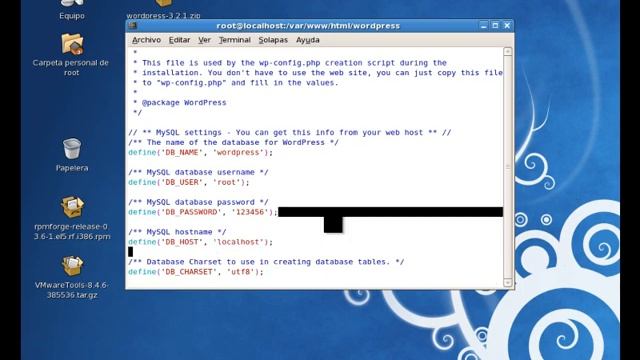Viewport: 640px width, 360px height.
Task: Close the terminal window
Action: (x=507, y=25)
